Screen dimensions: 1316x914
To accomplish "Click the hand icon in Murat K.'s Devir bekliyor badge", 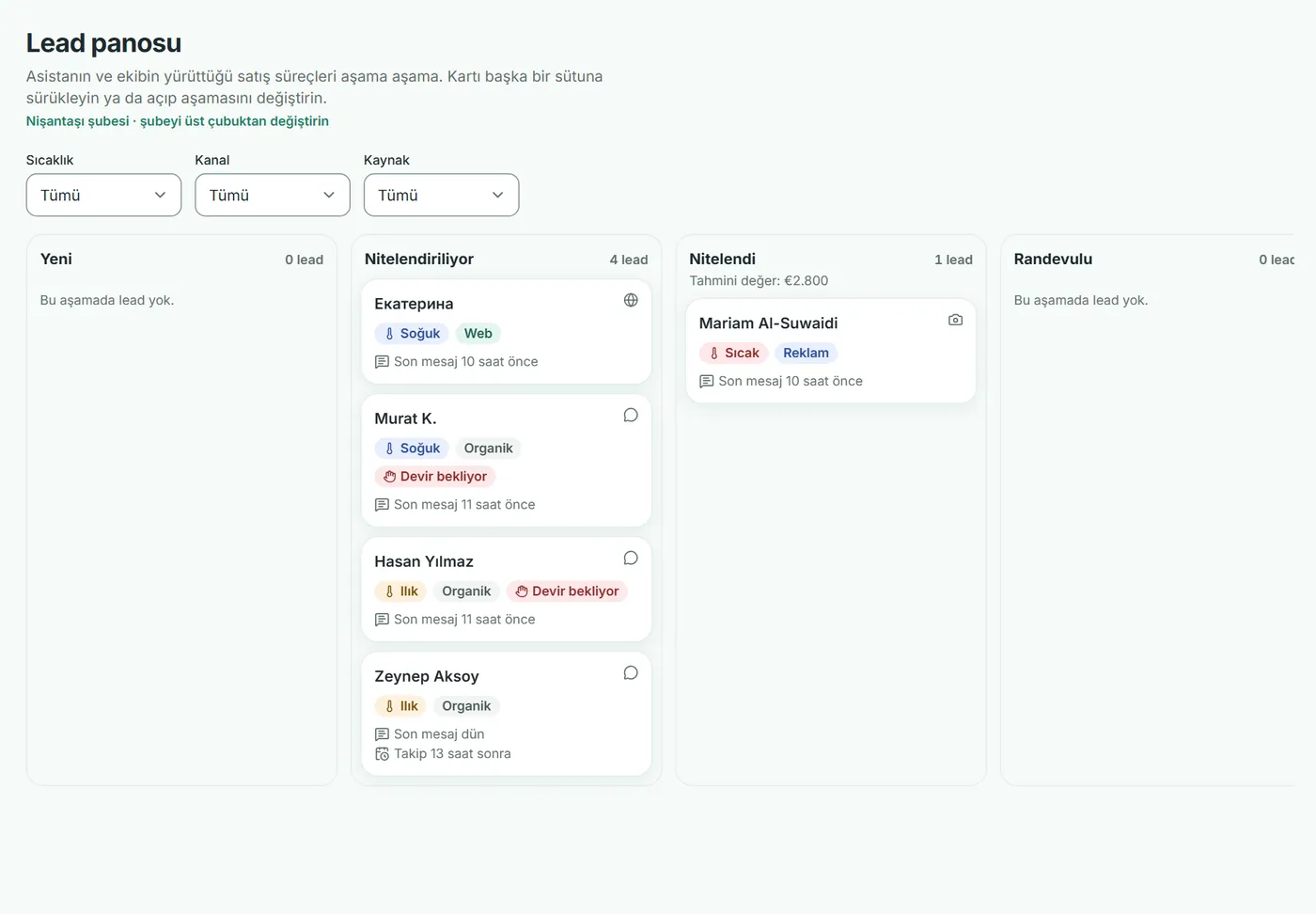I will click(x=389, y=477).
